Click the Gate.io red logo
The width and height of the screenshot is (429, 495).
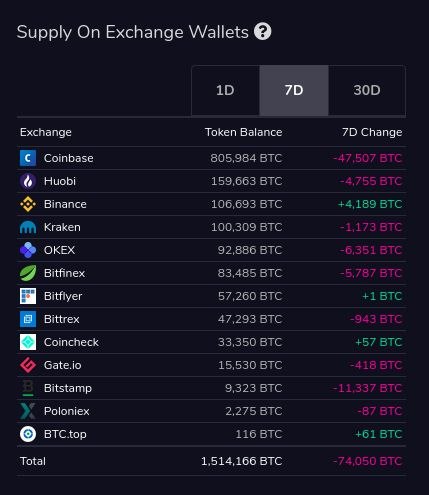(x=28, y=365)
